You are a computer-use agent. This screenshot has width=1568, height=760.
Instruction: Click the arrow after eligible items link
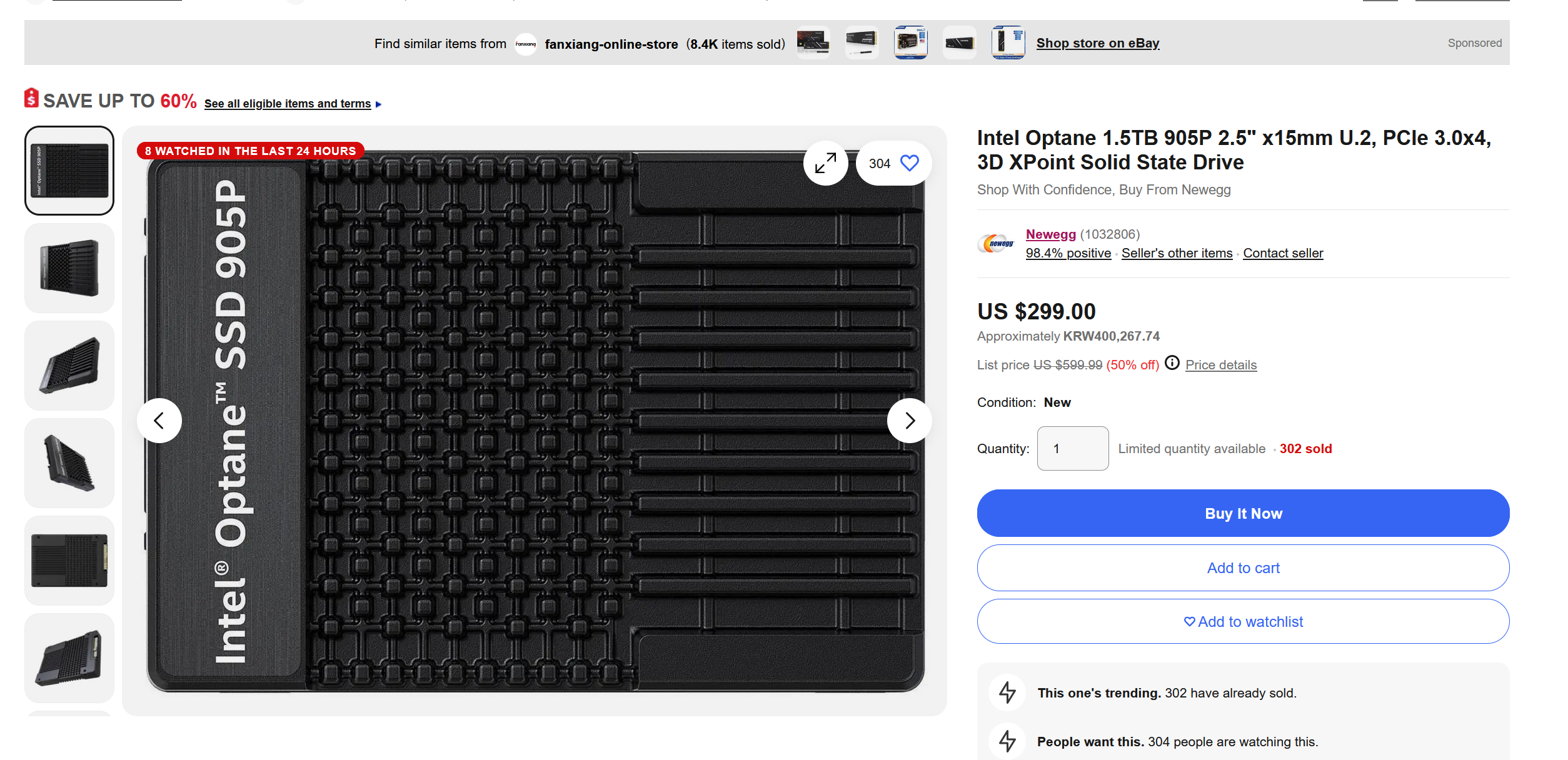[378, 104]
